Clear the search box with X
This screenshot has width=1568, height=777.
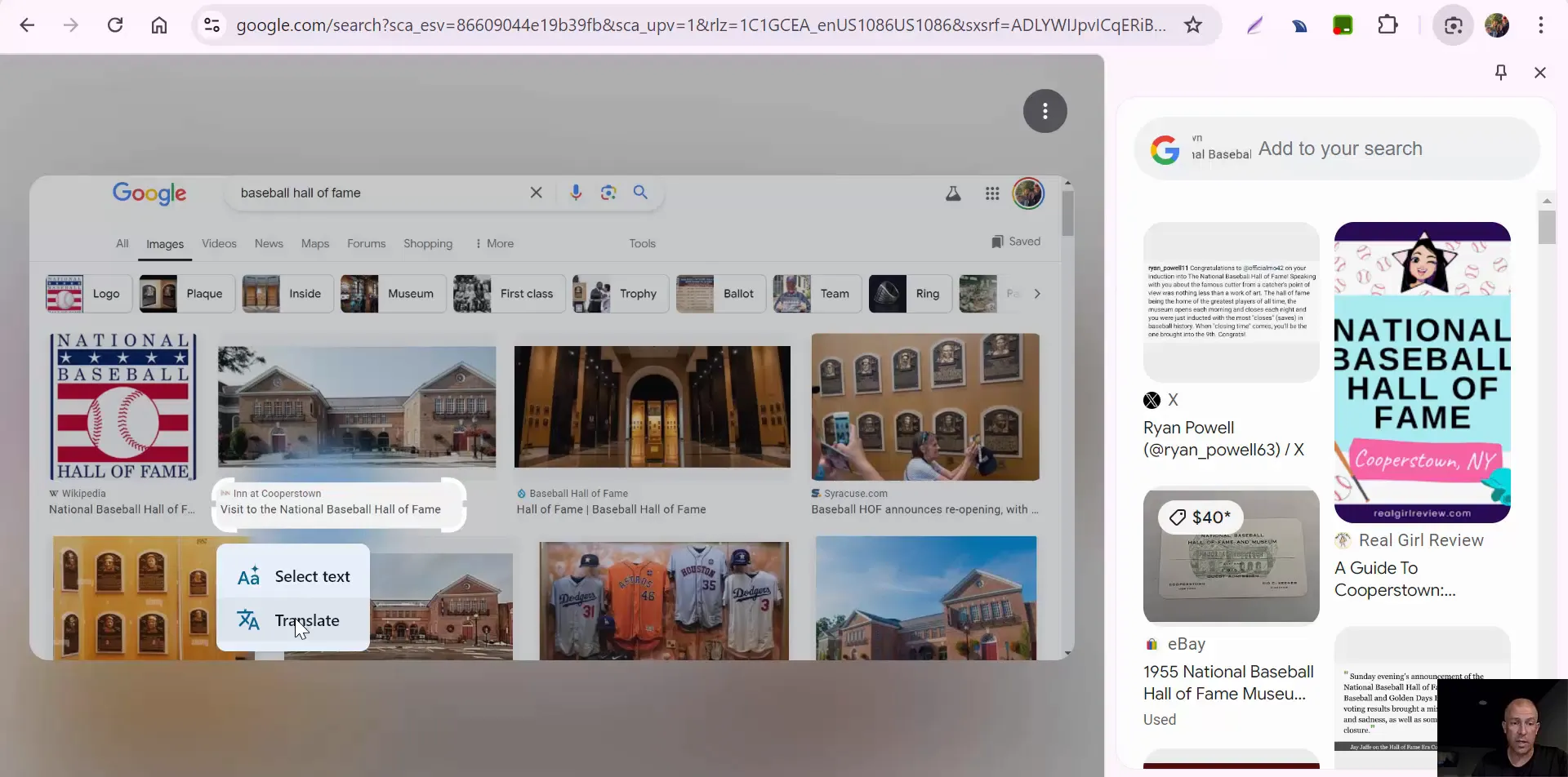tap(537, 193)
